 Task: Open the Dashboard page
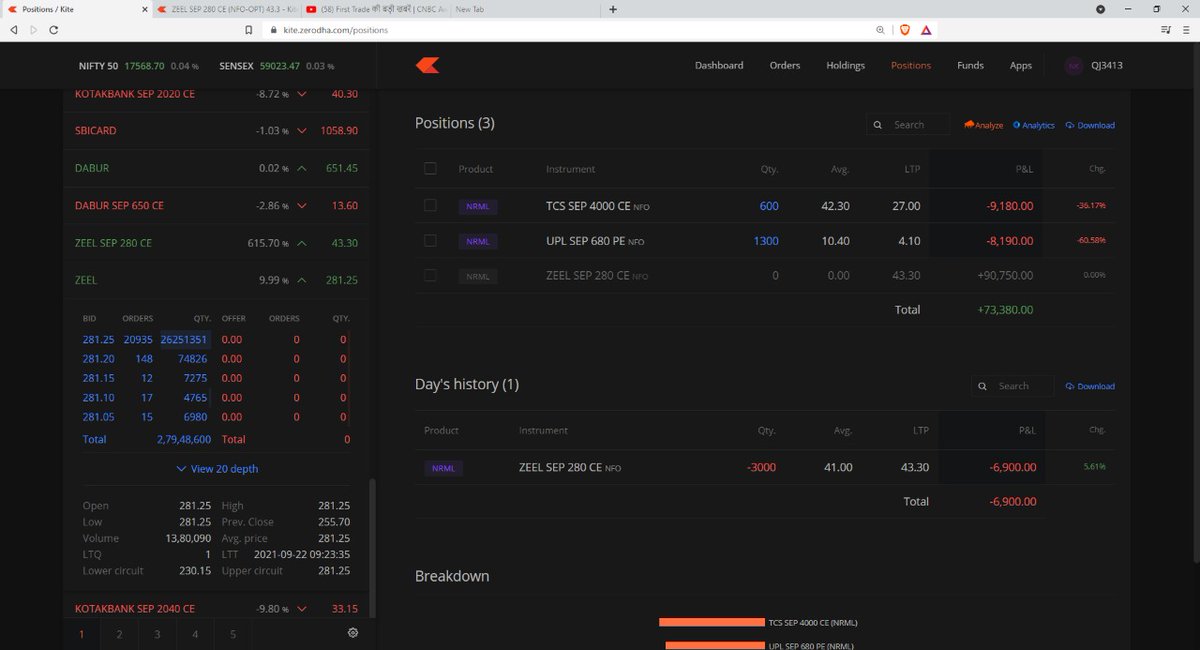coord(719,65)
